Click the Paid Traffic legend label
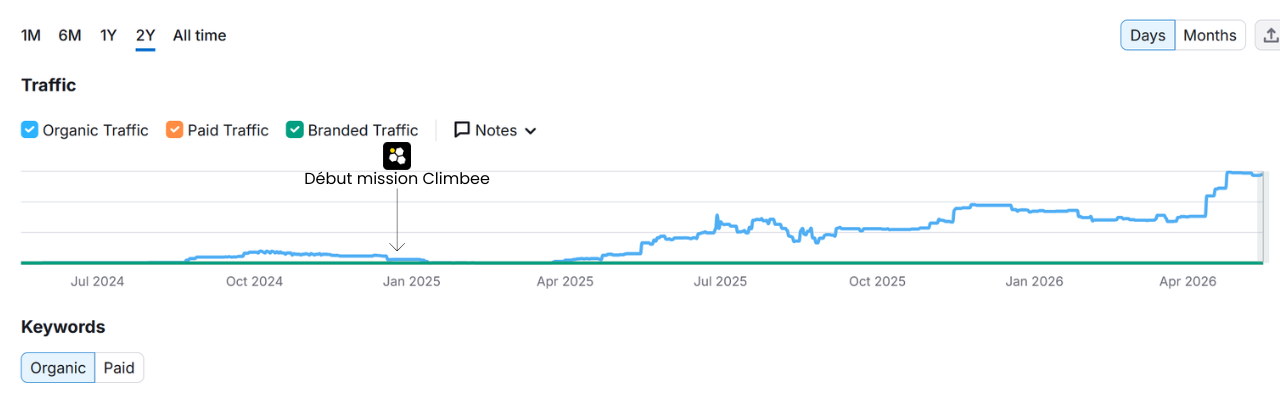The height and width of the screenshot is (400, 1280). tap(228, 130)
